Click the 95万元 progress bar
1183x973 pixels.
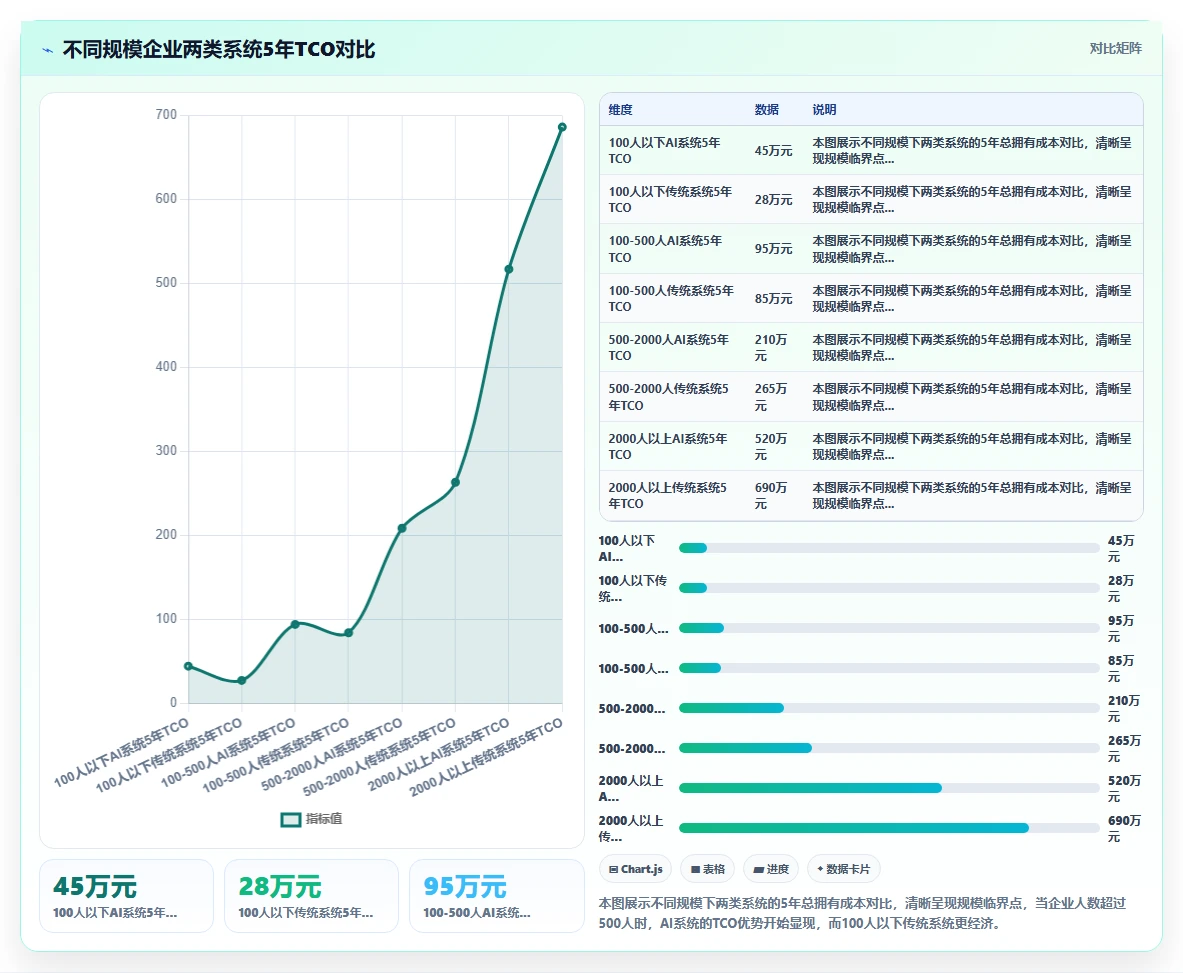point(889,628)
